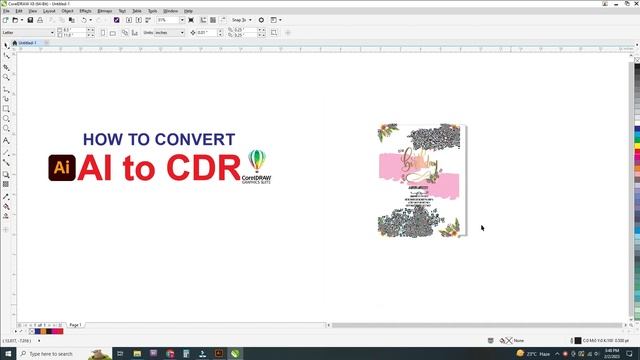Apply page layout to all pages
Screen dimensions: 640x360
point(125,33)
